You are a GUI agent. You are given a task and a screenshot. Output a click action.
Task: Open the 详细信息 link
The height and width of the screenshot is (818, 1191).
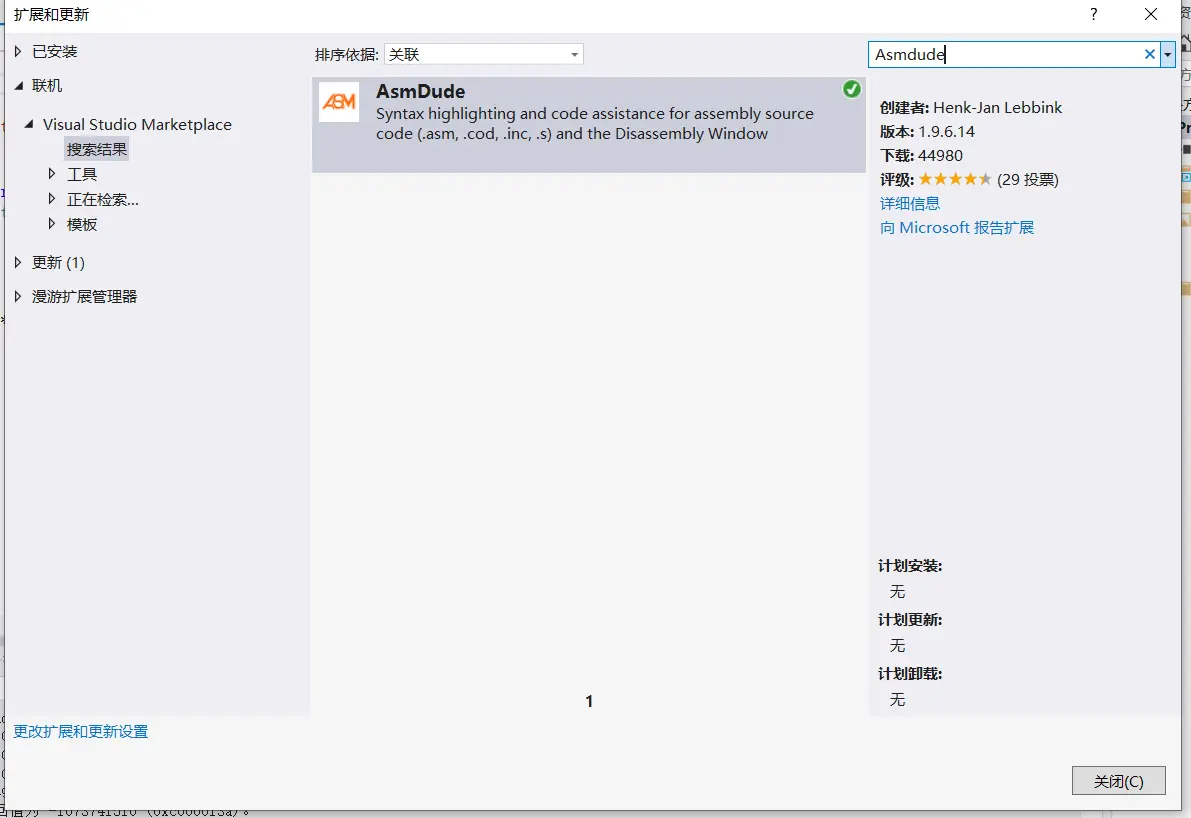[x=910, y=203]
